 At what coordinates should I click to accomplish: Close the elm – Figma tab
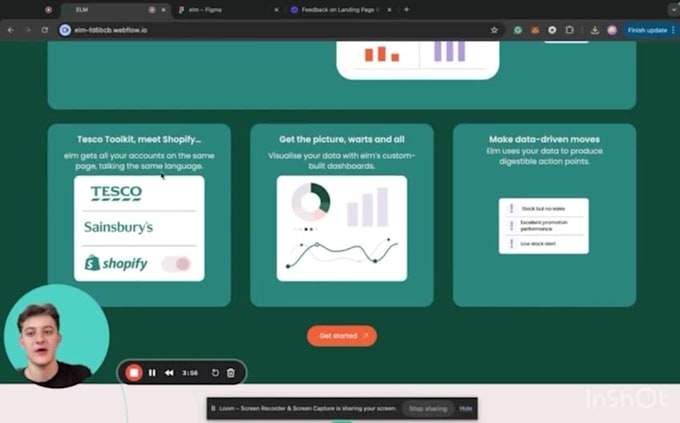tap(276, 10)
